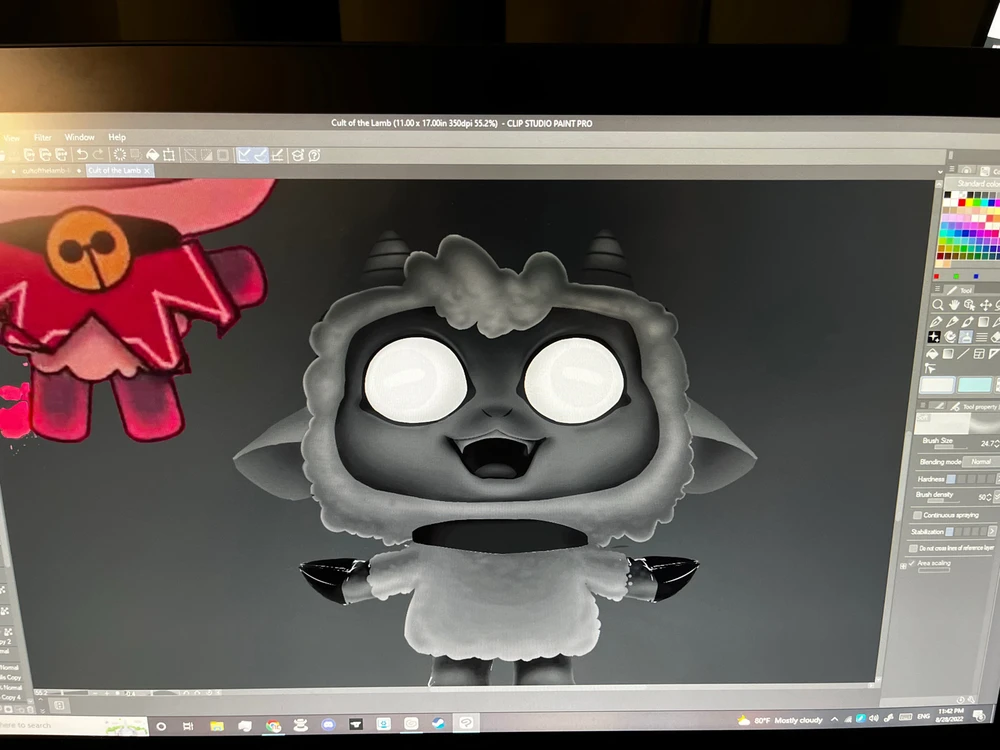Enable the Continuous spraying checkbox
The image size is (1000, 750).
pos(917,515)
